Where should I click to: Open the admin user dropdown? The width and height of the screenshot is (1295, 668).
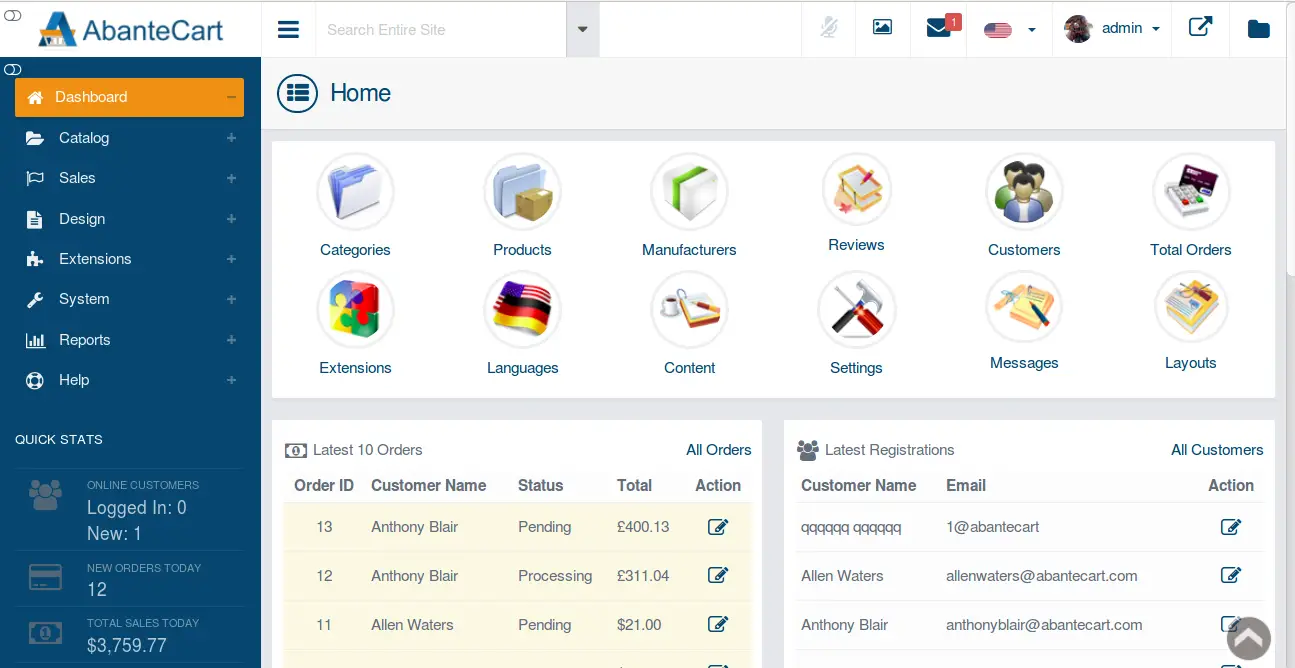pyautogui.click(x=1112, y=28)
